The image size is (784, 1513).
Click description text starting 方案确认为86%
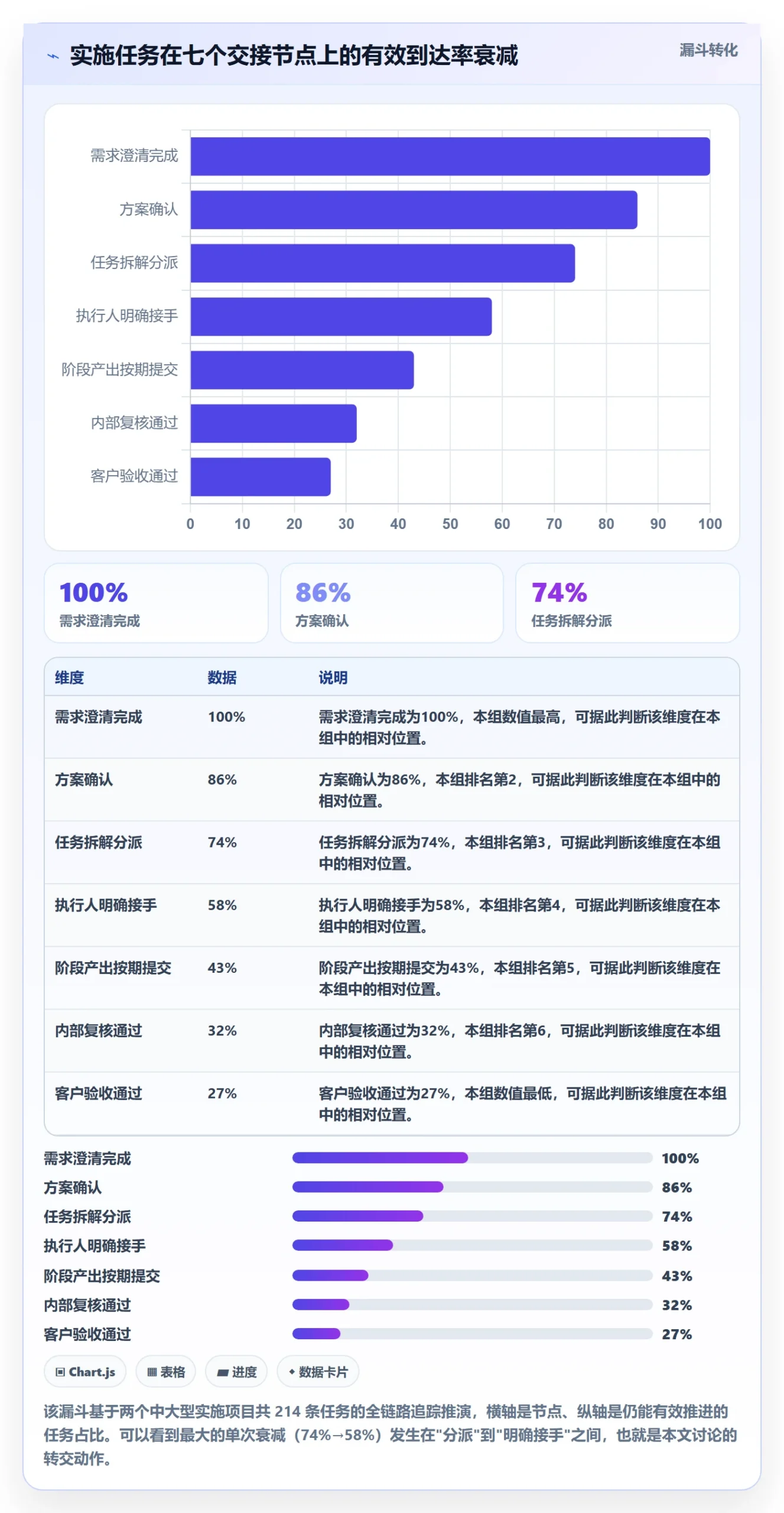coord(519,790)
